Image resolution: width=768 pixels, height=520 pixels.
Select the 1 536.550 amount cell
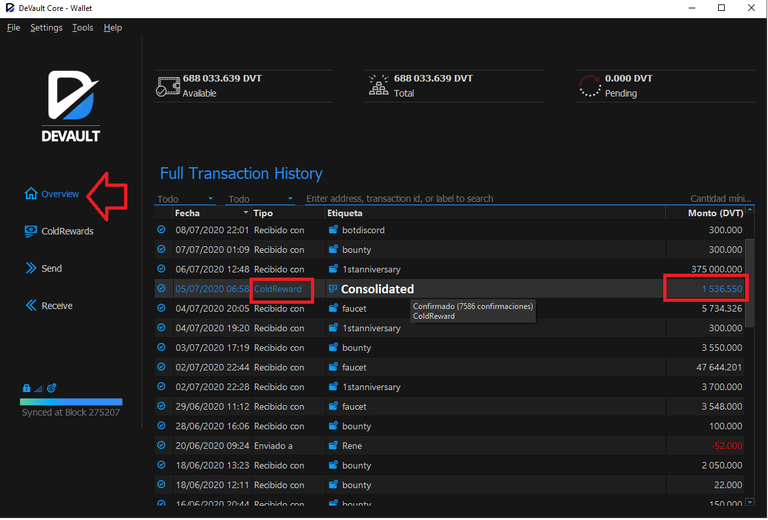(x=705, y=289)
